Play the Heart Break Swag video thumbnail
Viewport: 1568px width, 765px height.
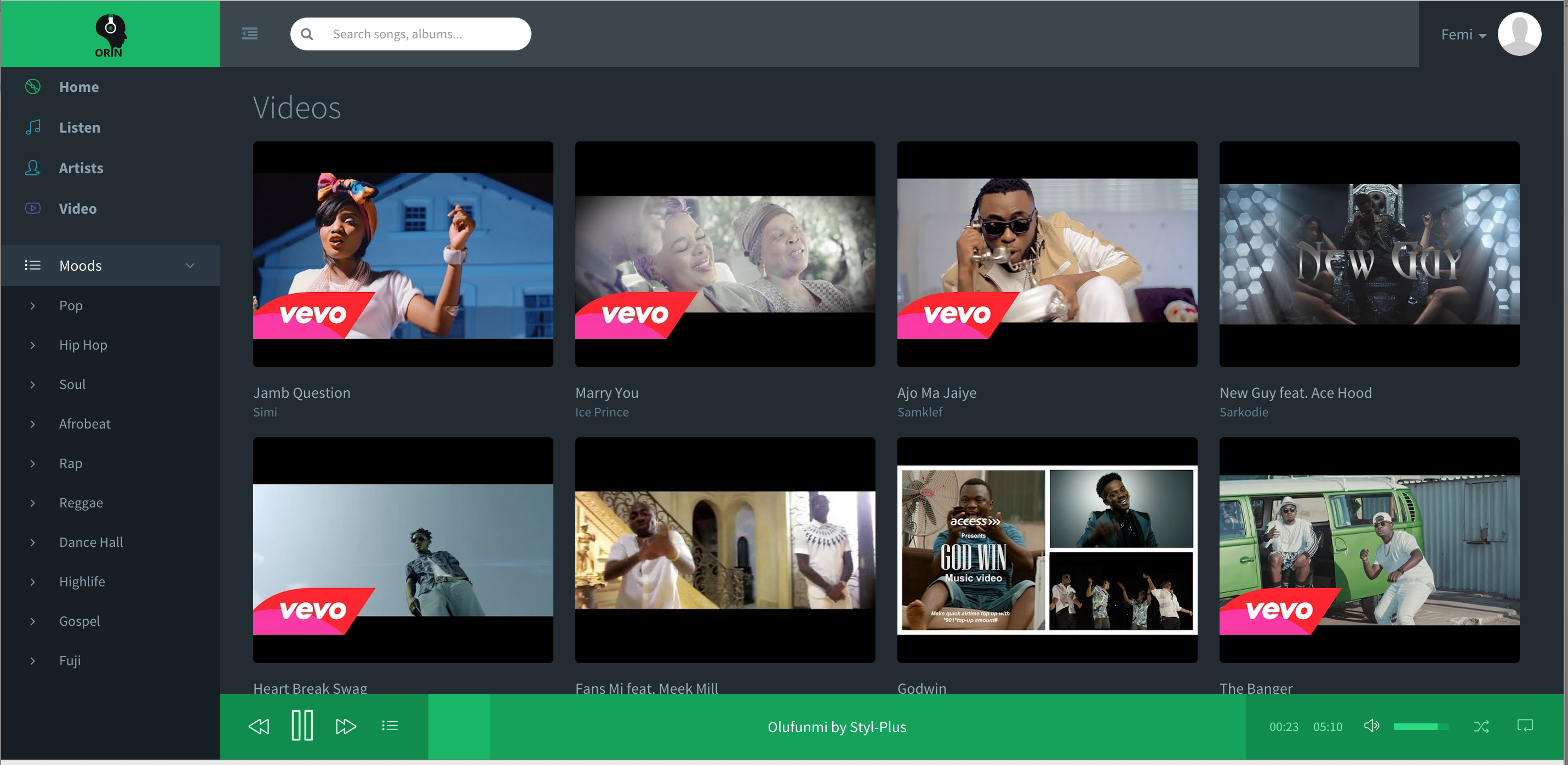pos(403,550)
